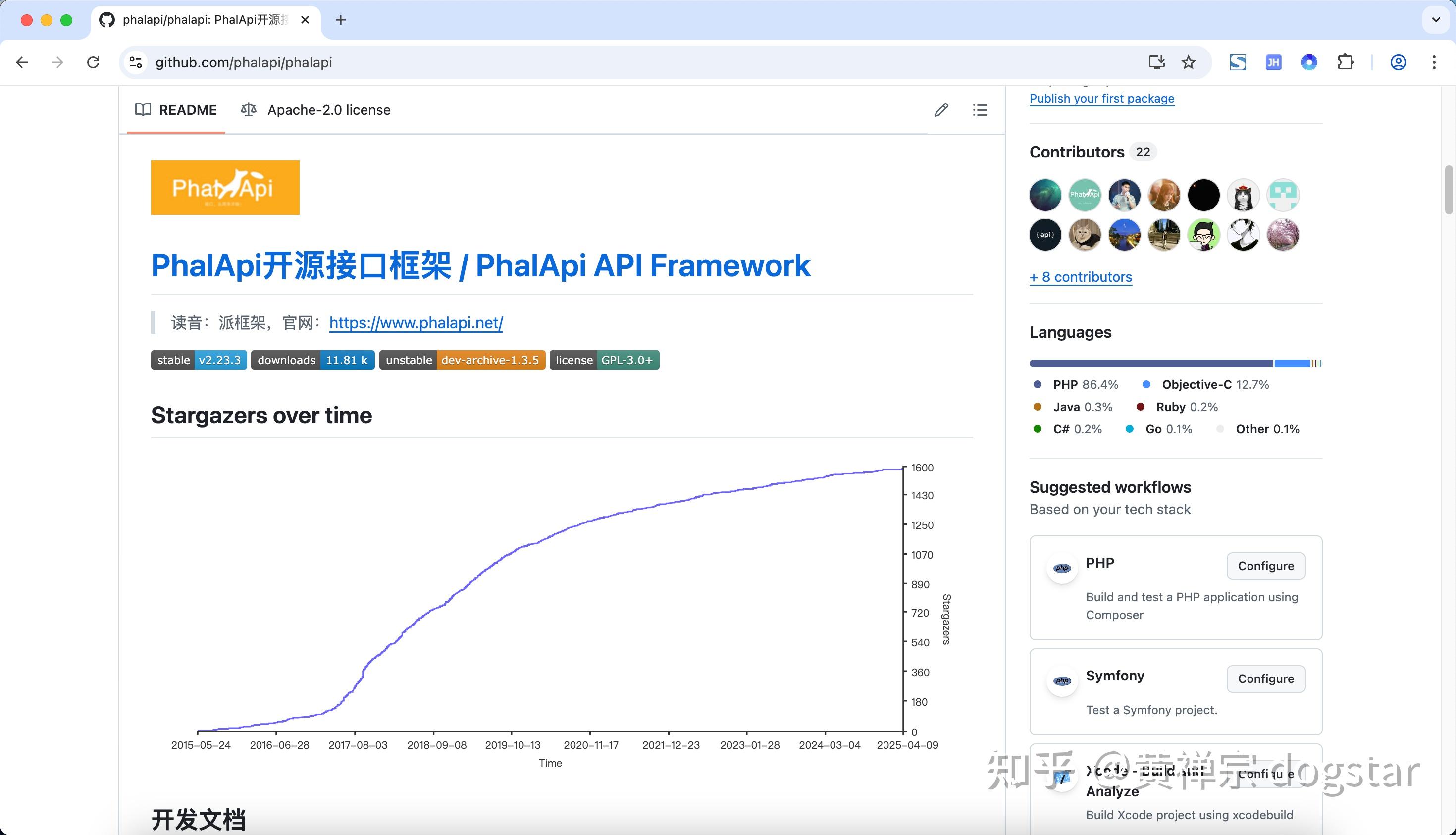The height and width of the screenshot is (835, 1456).
Task: Click the pencil icon to edit the README
Action: click(x=940, y=109)
